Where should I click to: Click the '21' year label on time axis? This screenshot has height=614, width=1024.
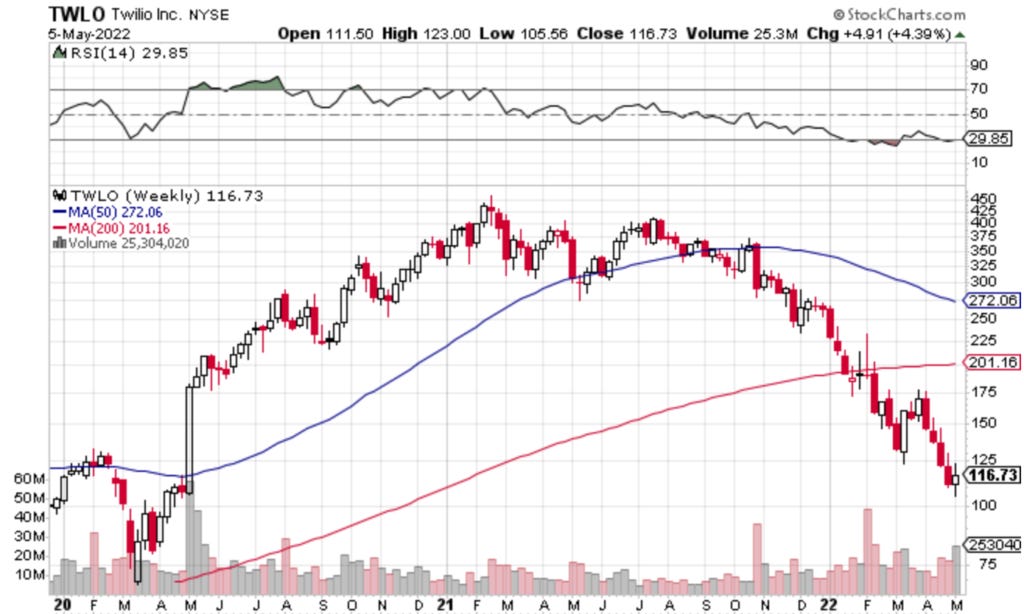[445, 605]
